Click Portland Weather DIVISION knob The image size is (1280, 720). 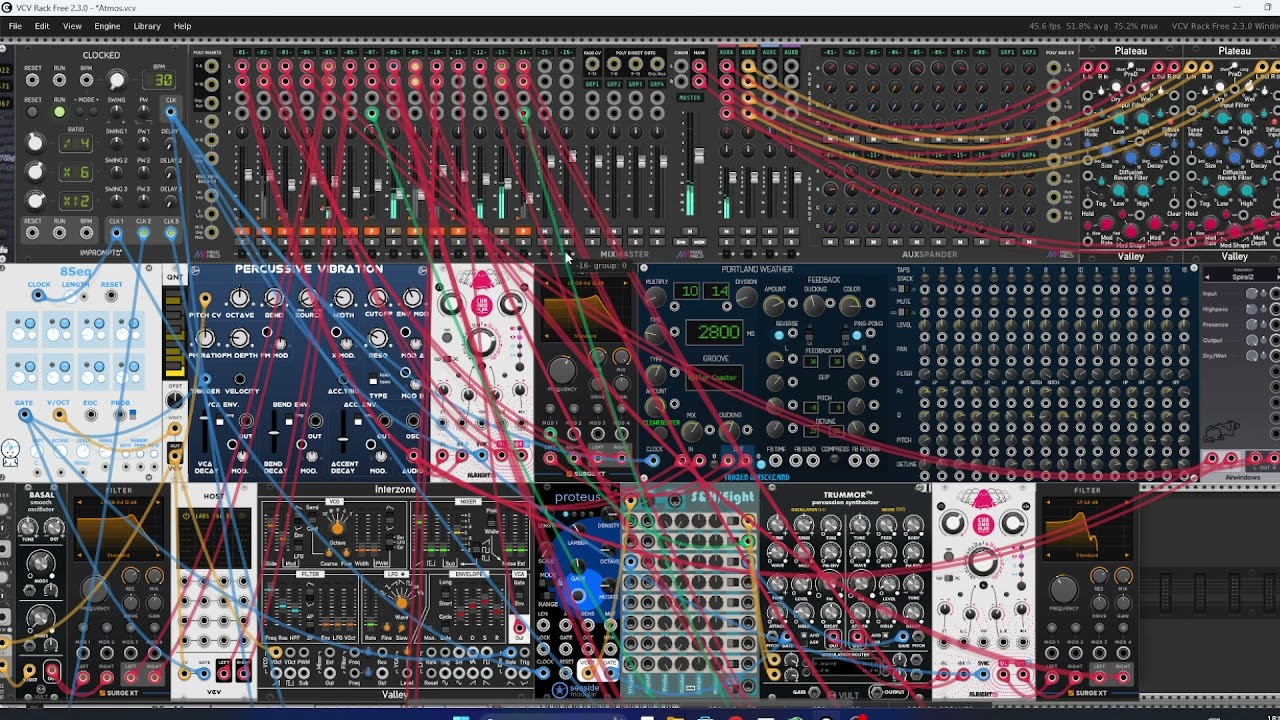click(x=747, y=297)
